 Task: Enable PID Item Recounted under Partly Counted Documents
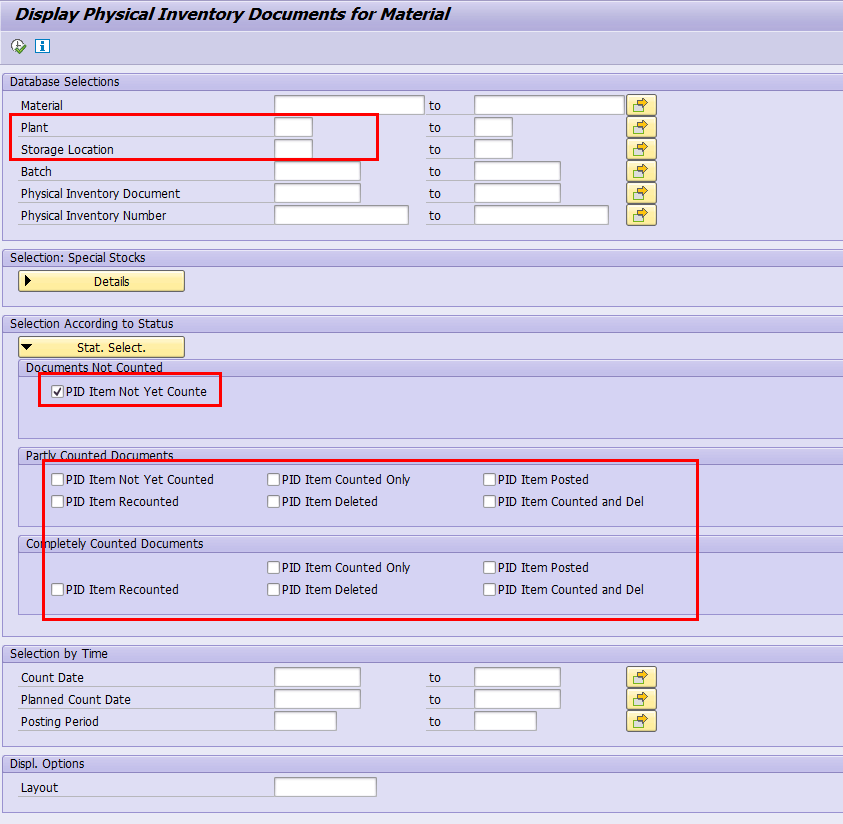(57, 501)
